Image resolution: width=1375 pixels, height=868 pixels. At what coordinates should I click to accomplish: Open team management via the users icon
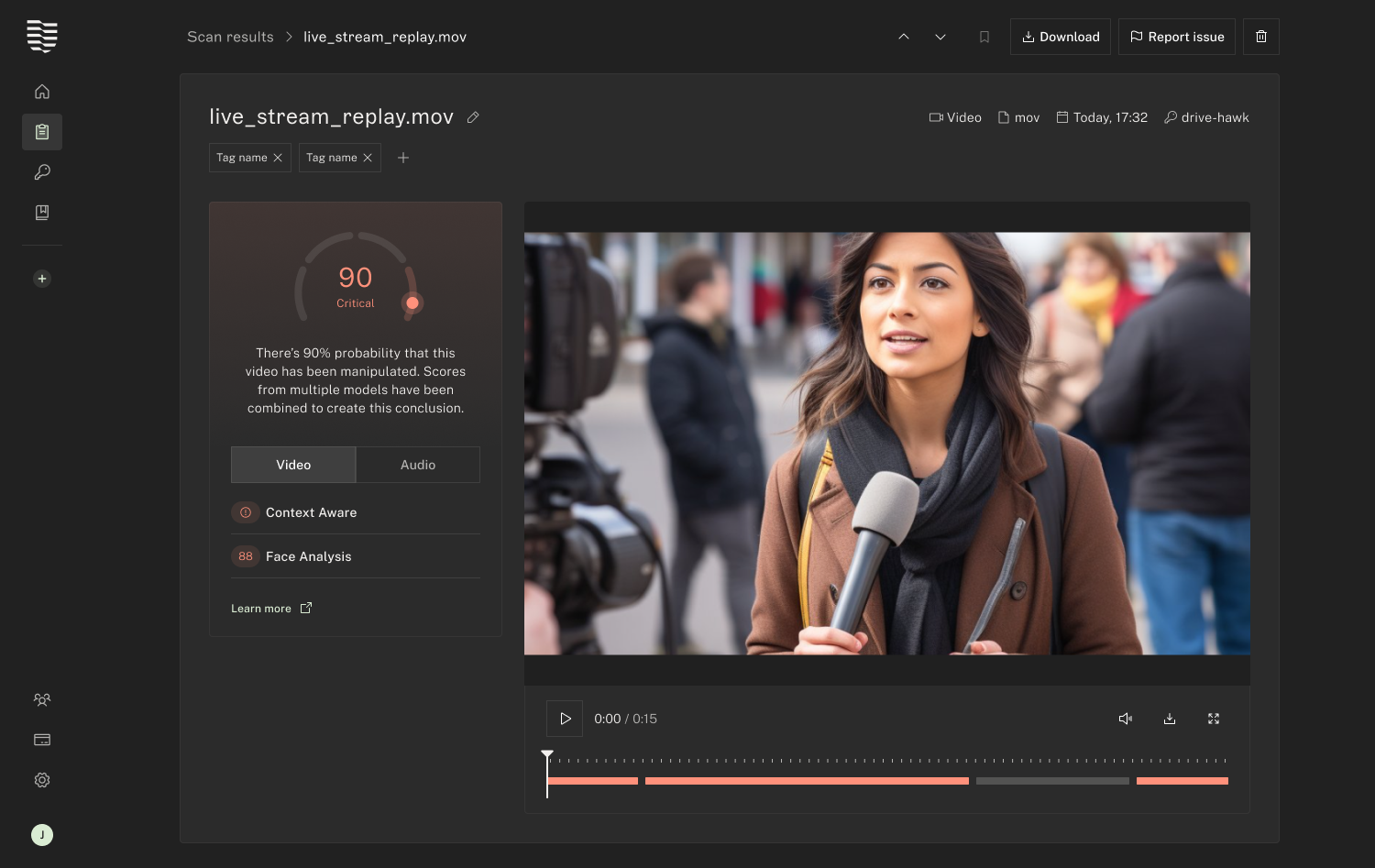[x=41, y=699]
